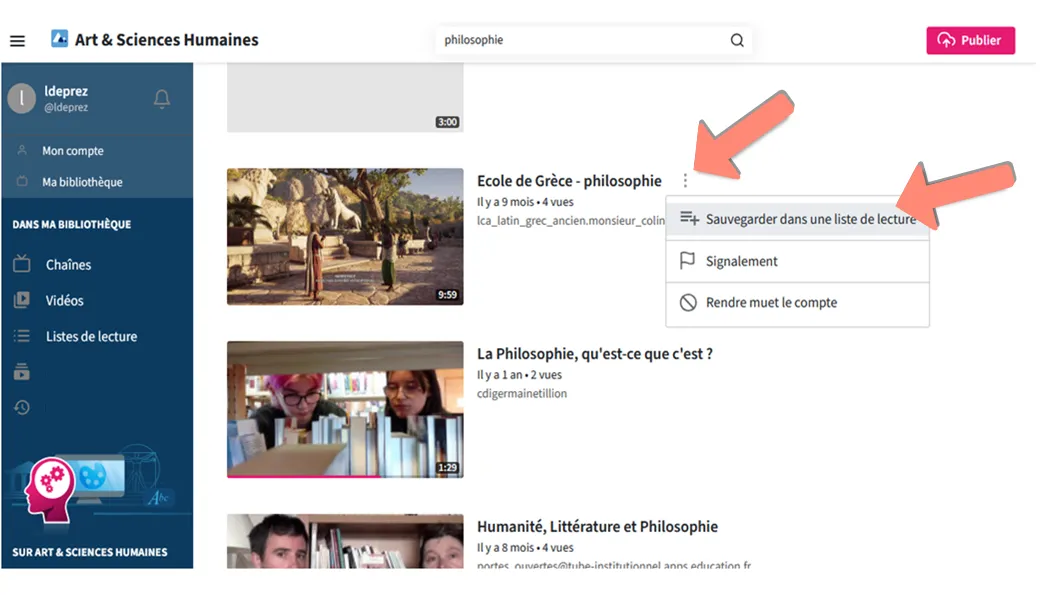The width and height of the screenshot is (1058, 595).
Task: Open the notifications bell icon
Action: [162, 99]
